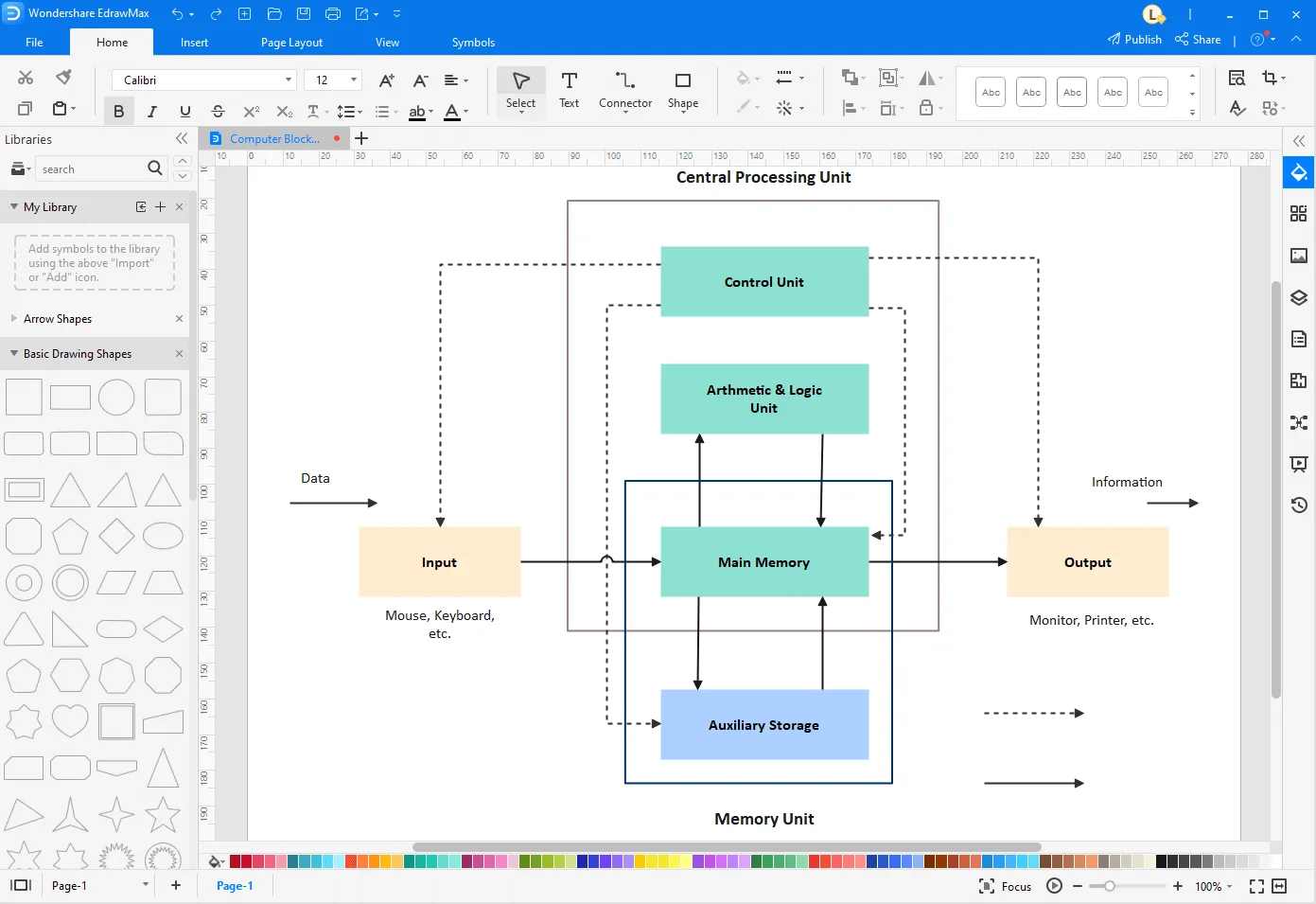Viewport: 1316px width, 904px height.
Task: Collapse the Libraries panel
Action: tap(182, 139)
